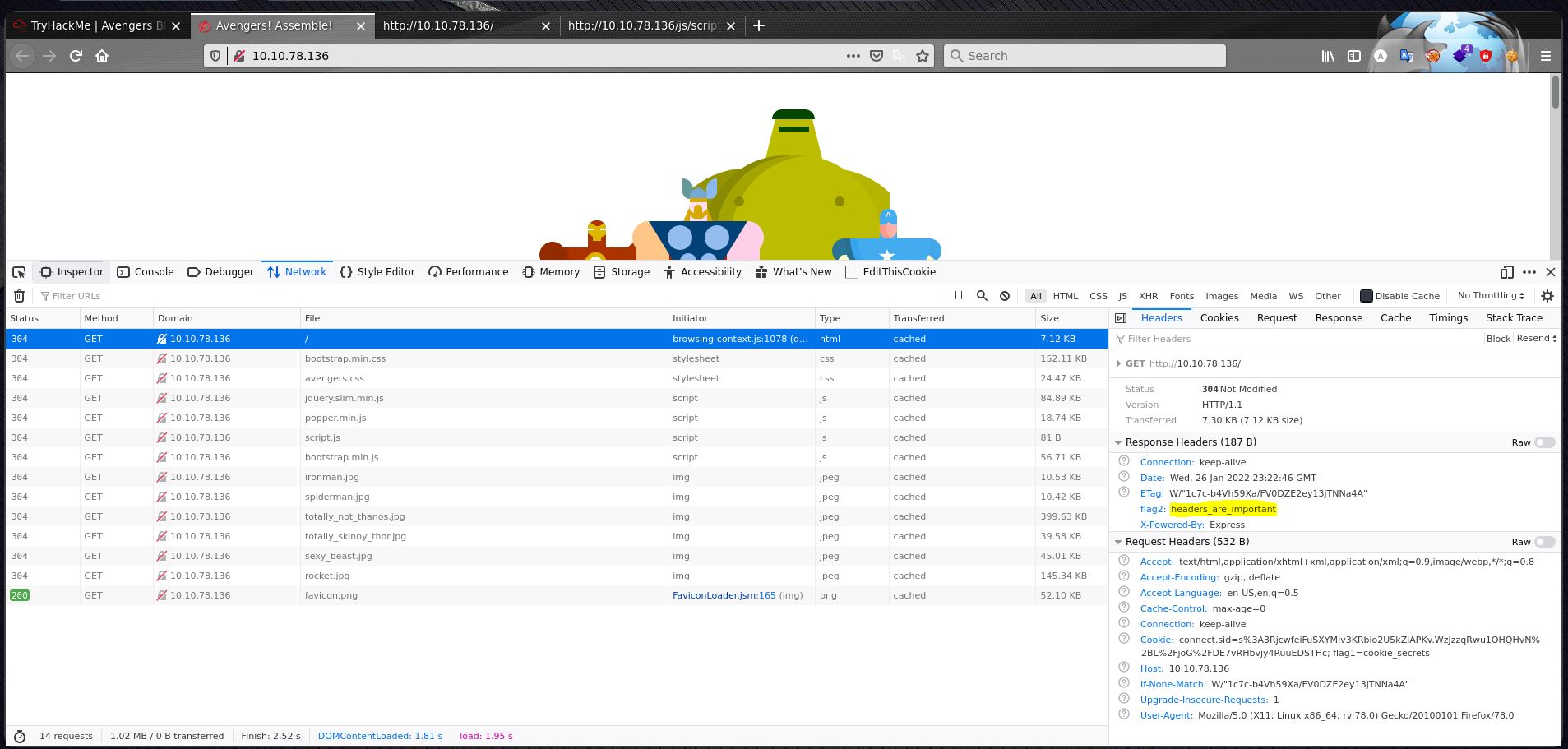Click the tracking protection shield icon
Image resolution: width=1568 pixels, height=749 pixels.
tap(215, 56)
